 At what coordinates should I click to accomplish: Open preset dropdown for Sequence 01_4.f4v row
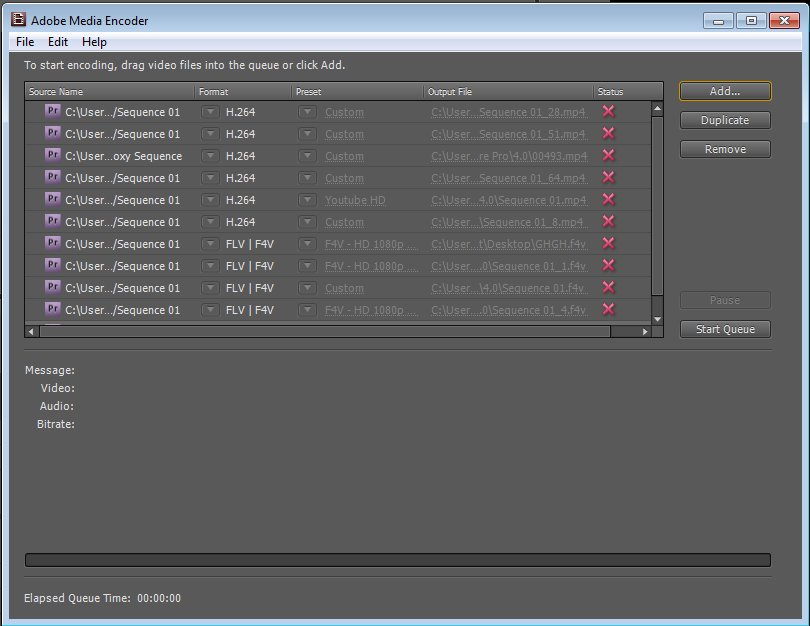(x=307, y=309)
